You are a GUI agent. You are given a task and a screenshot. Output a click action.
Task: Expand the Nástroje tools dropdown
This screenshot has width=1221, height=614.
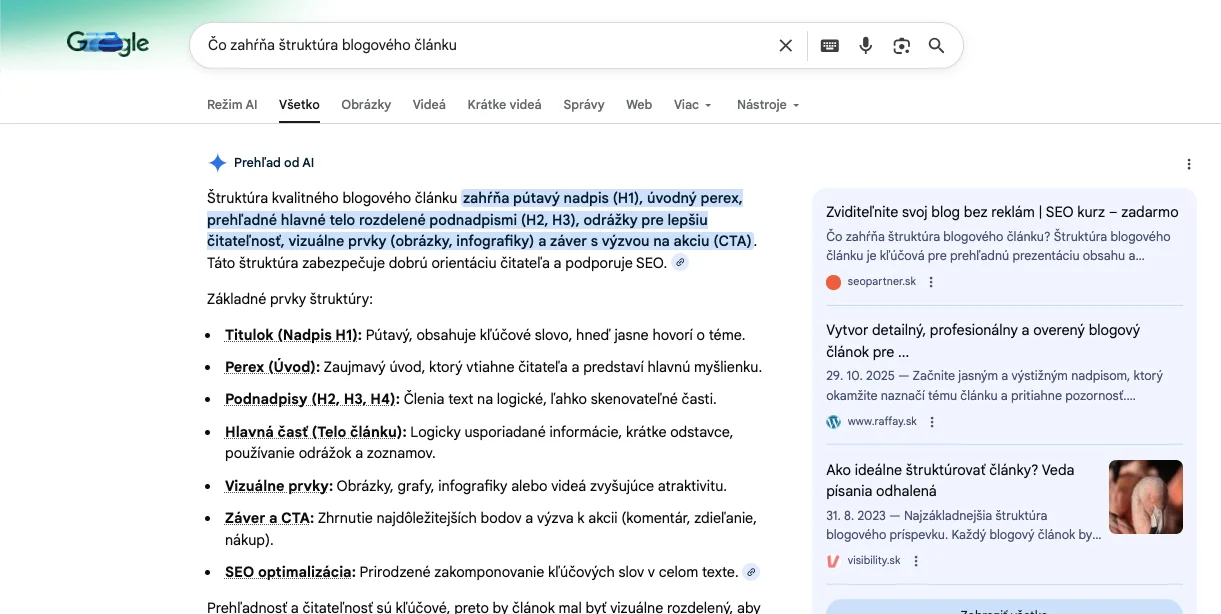767,105
